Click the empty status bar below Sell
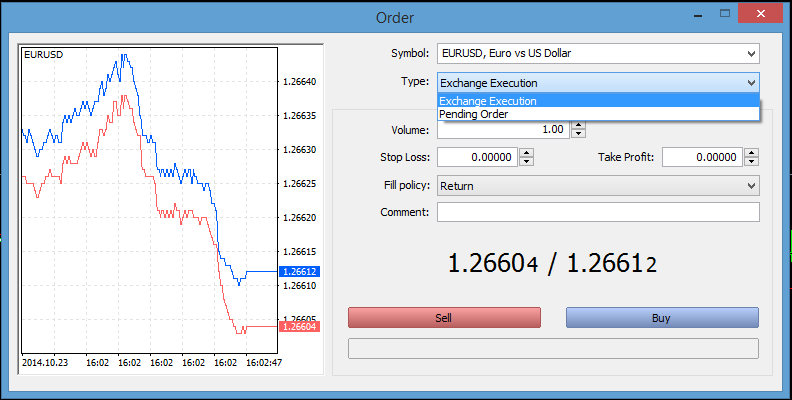792x400 pixels. tap(553, 348)
